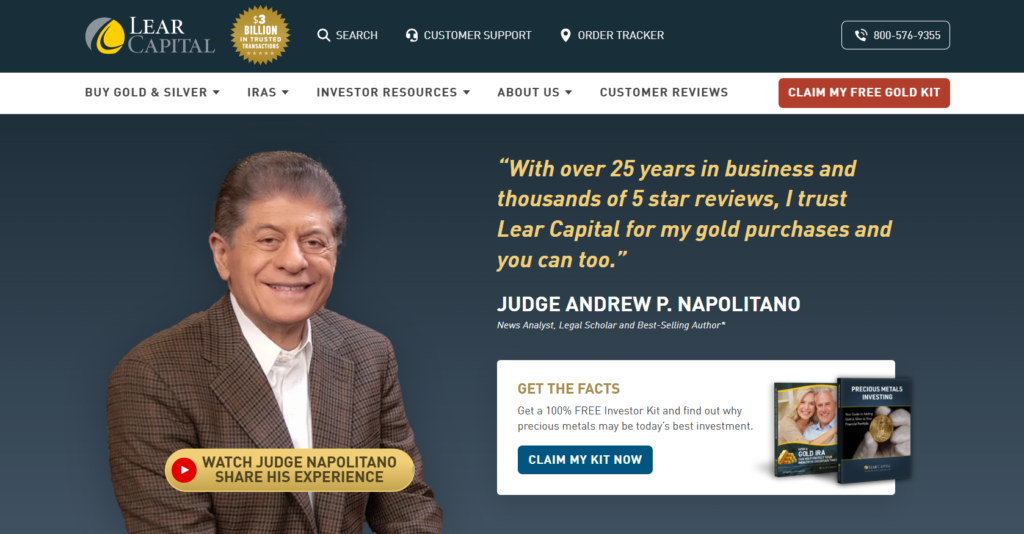Click the order tracker location pin icon
Viewport: 1024px width, 534px height.
tap(566, 35)
